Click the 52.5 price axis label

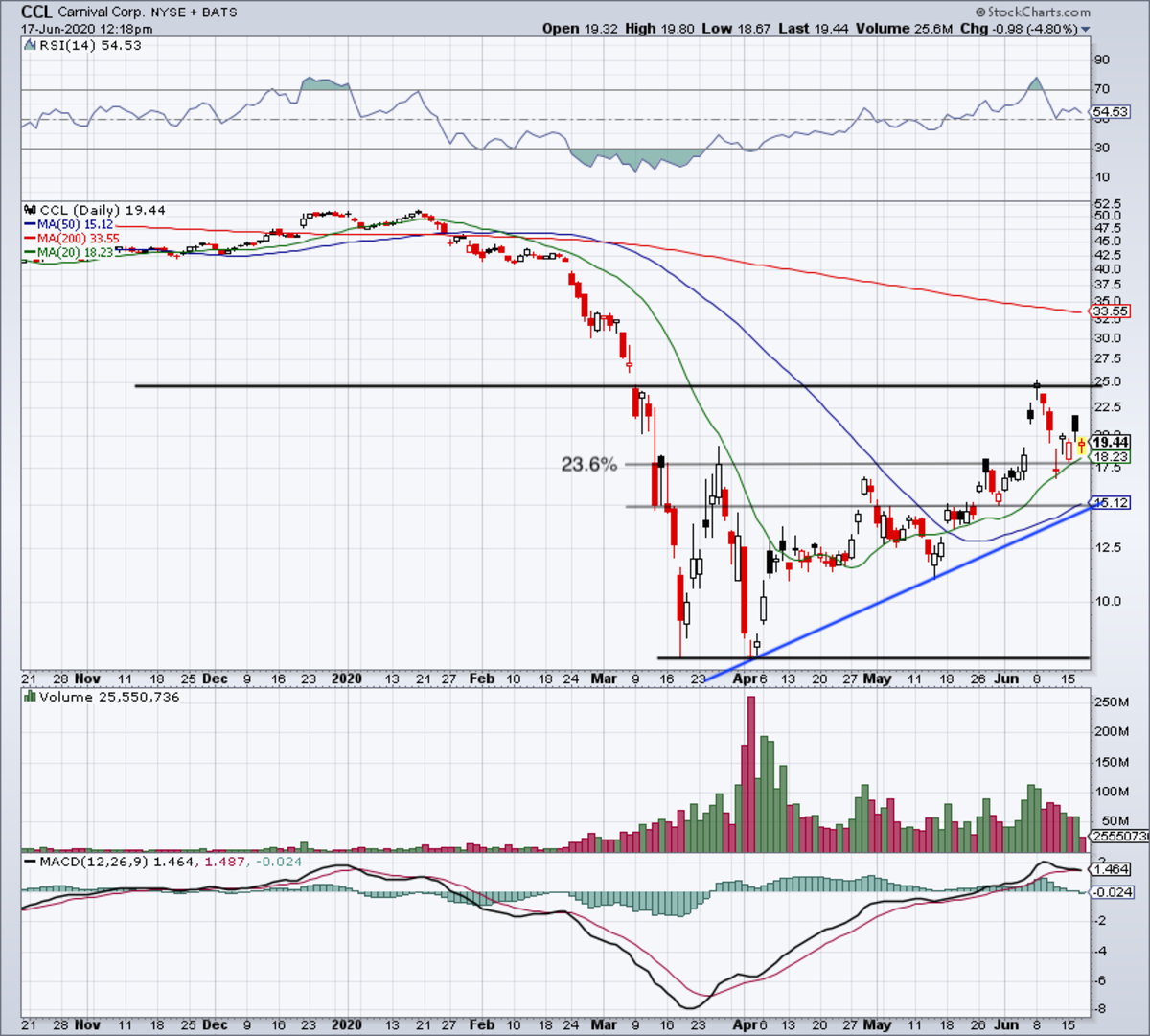pos(1109,203)
